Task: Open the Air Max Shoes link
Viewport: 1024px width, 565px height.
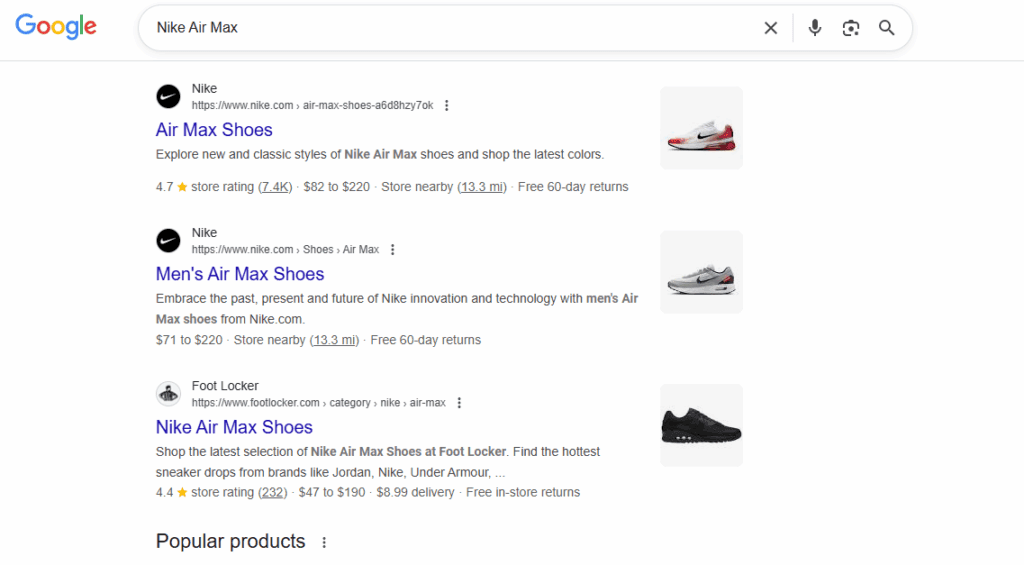Action: click(214, 129)
